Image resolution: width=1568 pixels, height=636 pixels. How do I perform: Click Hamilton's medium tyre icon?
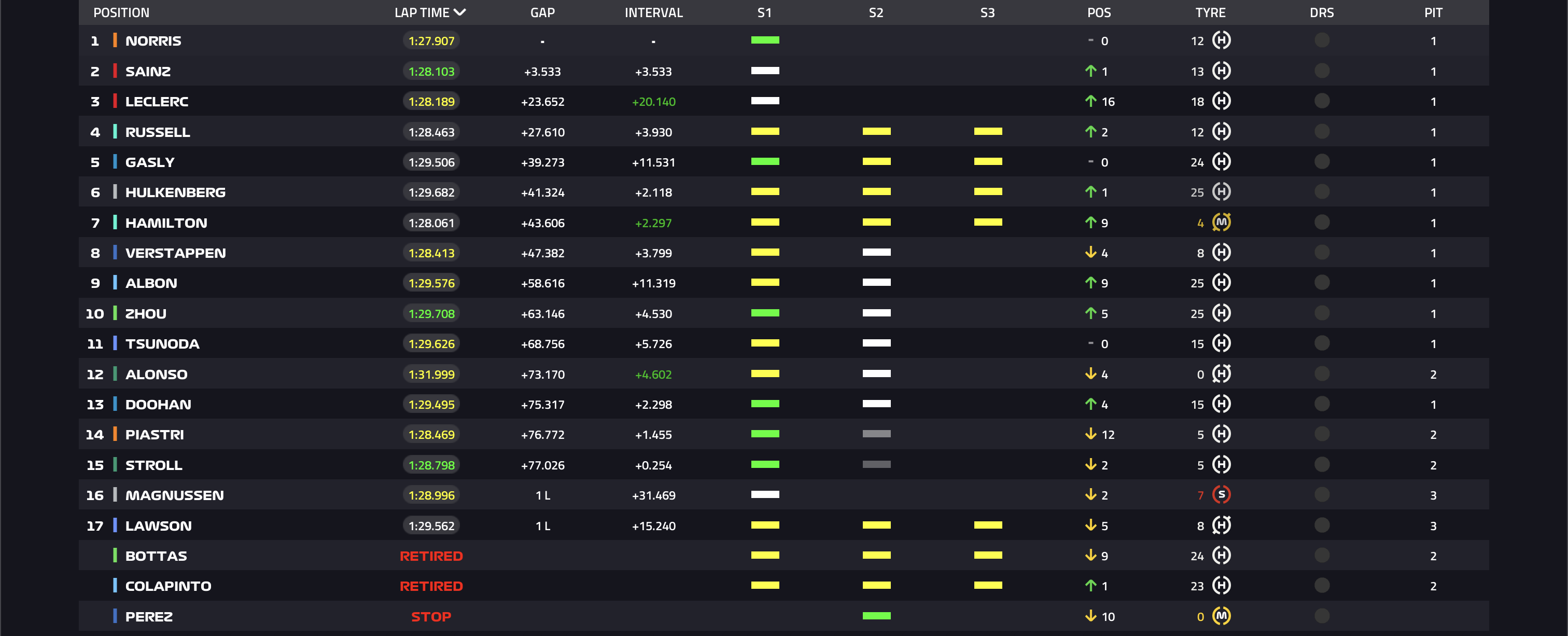point(1221,223)
